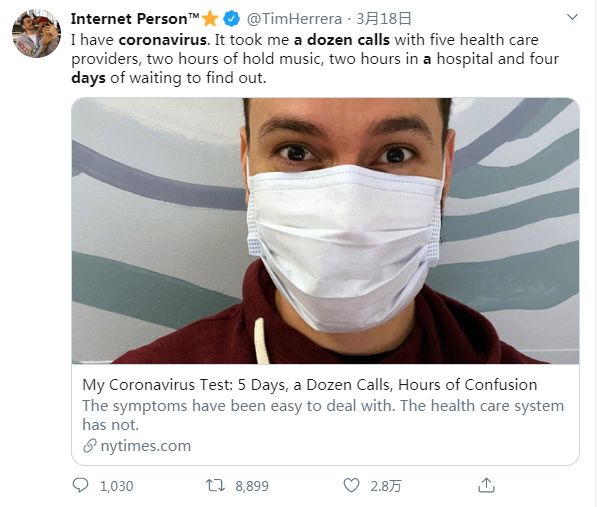The image size is (597, 507).
Task: Click the 3月18日 tweet date
Action: tap(384, 19)
